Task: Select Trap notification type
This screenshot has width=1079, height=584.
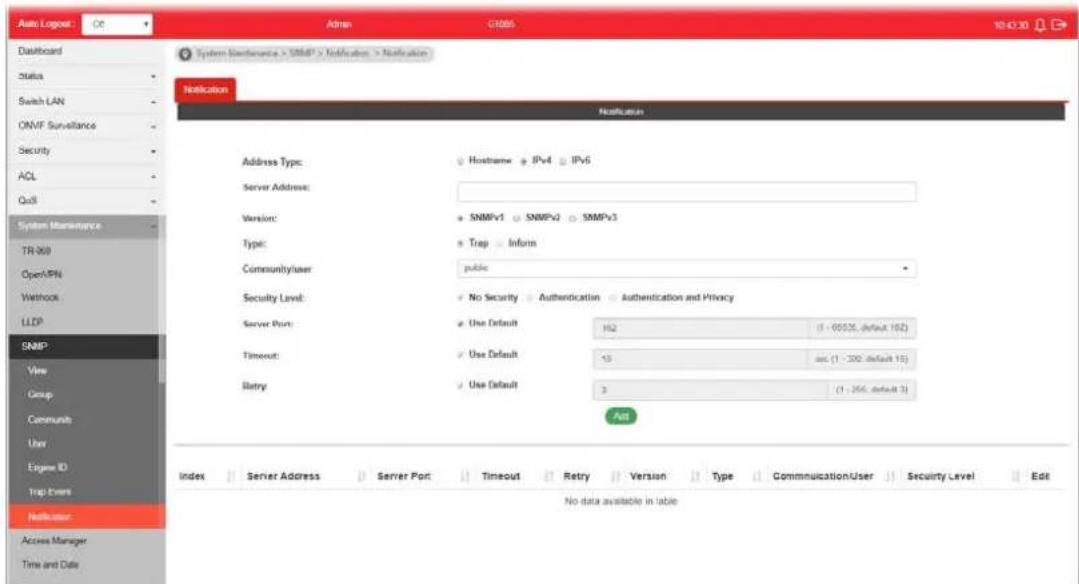Action: 460,244
